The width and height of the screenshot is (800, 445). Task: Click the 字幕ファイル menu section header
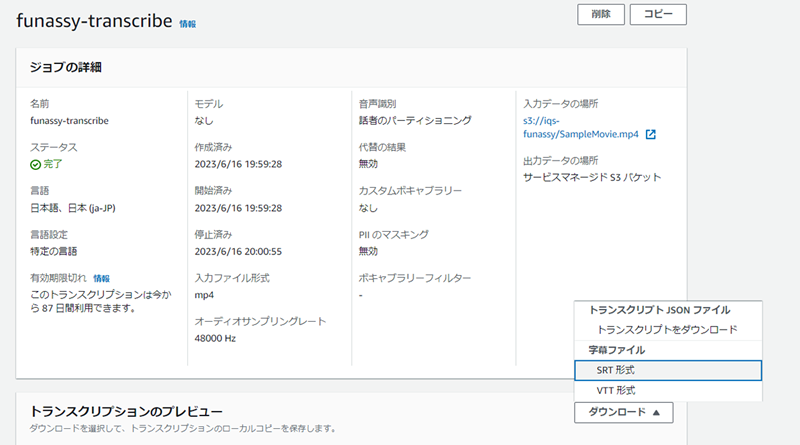point(616,350)
